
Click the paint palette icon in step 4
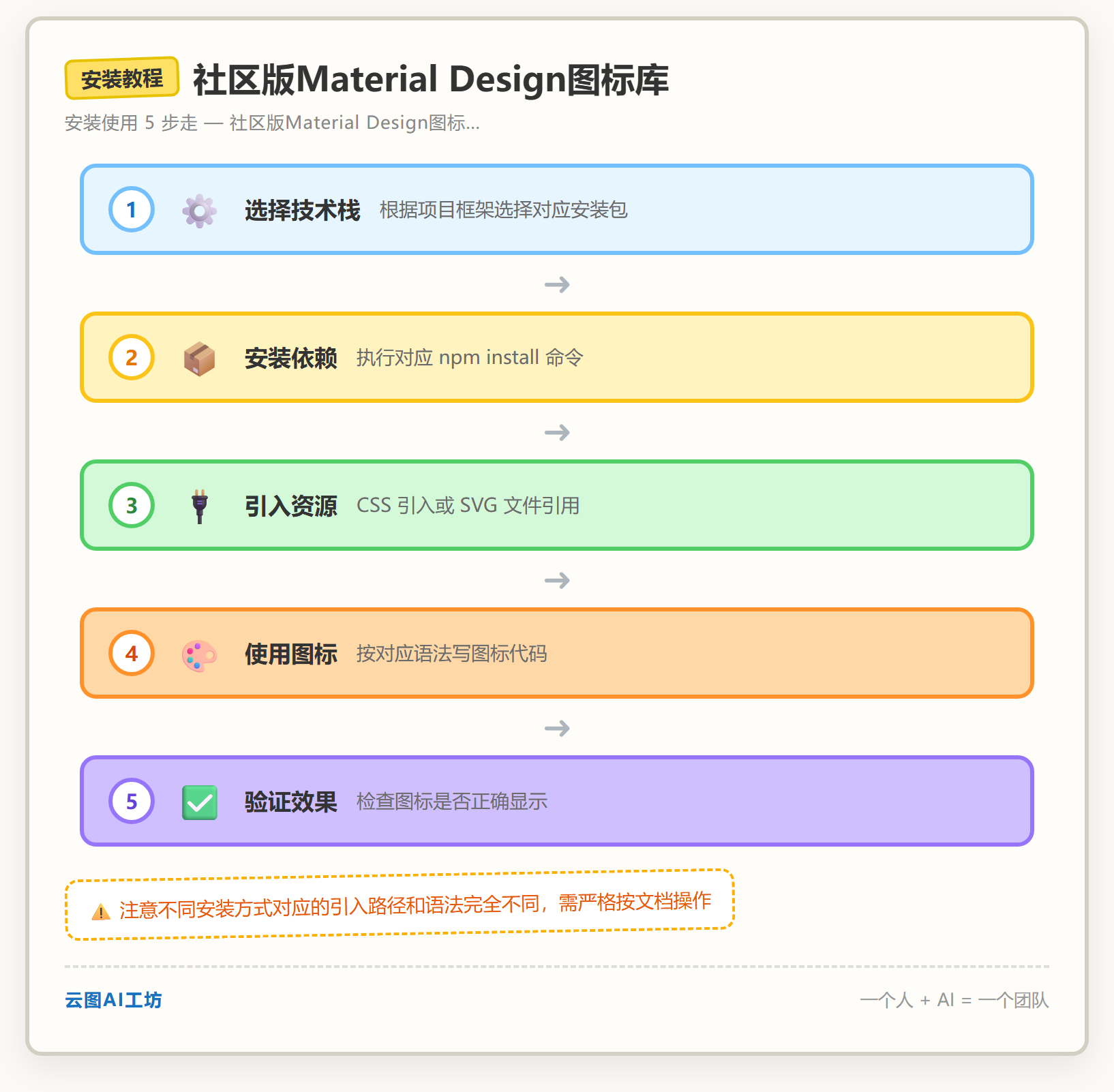pos(199,655)
